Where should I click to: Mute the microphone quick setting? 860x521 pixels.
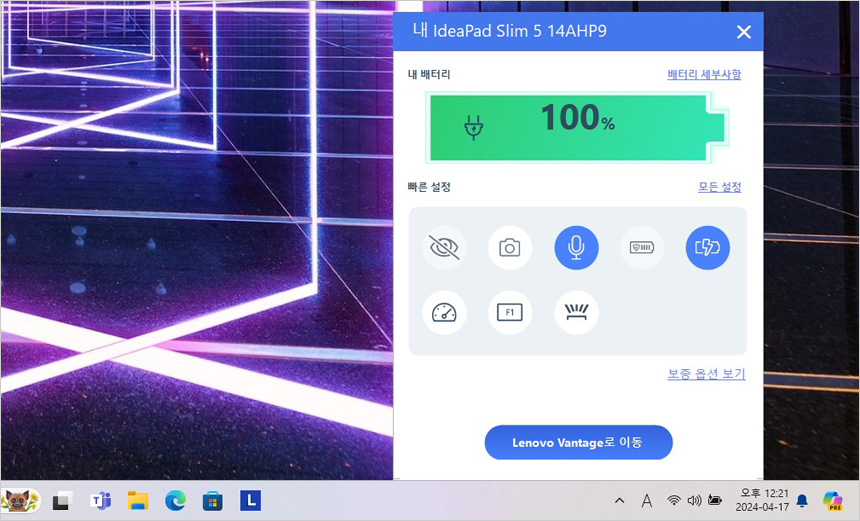click(x=576, y=247)
